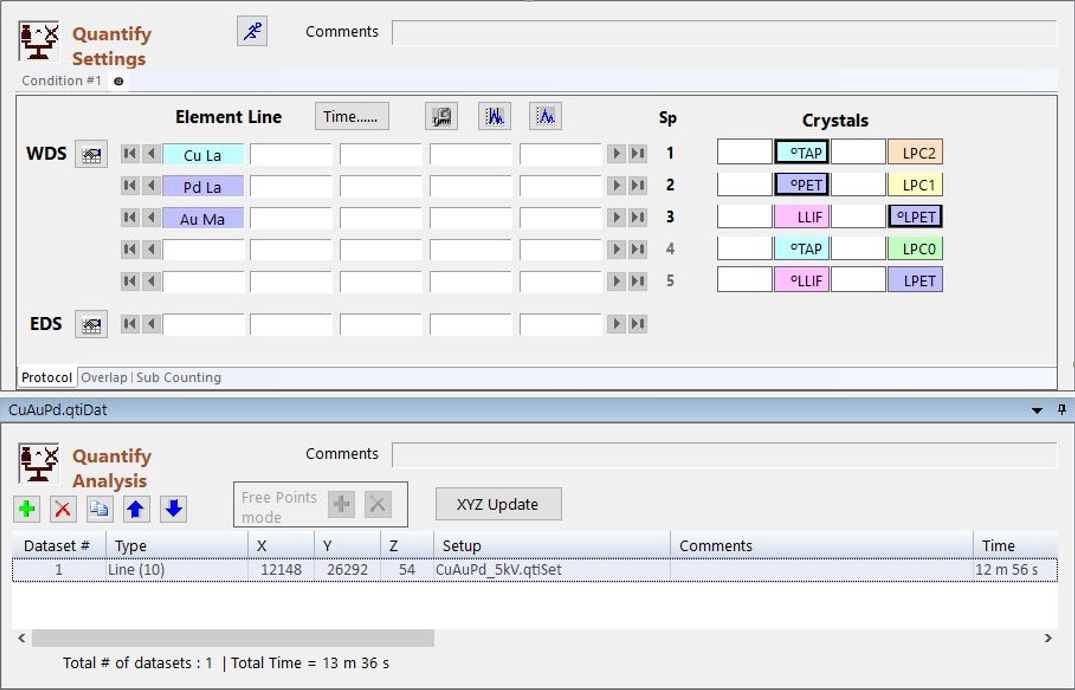
Task: Step to previous element in Pd La row
Action: [x=152, y=186]
